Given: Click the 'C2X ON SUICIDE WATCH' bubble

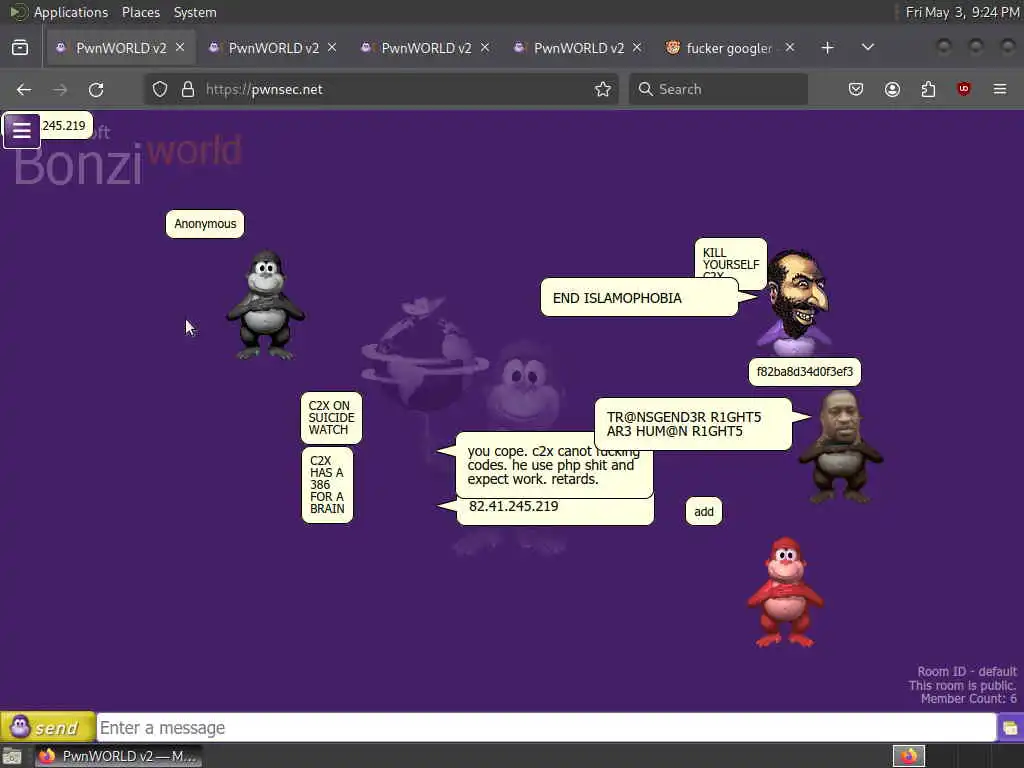Looking at the screenshot, I should click(x=332, y=417).
